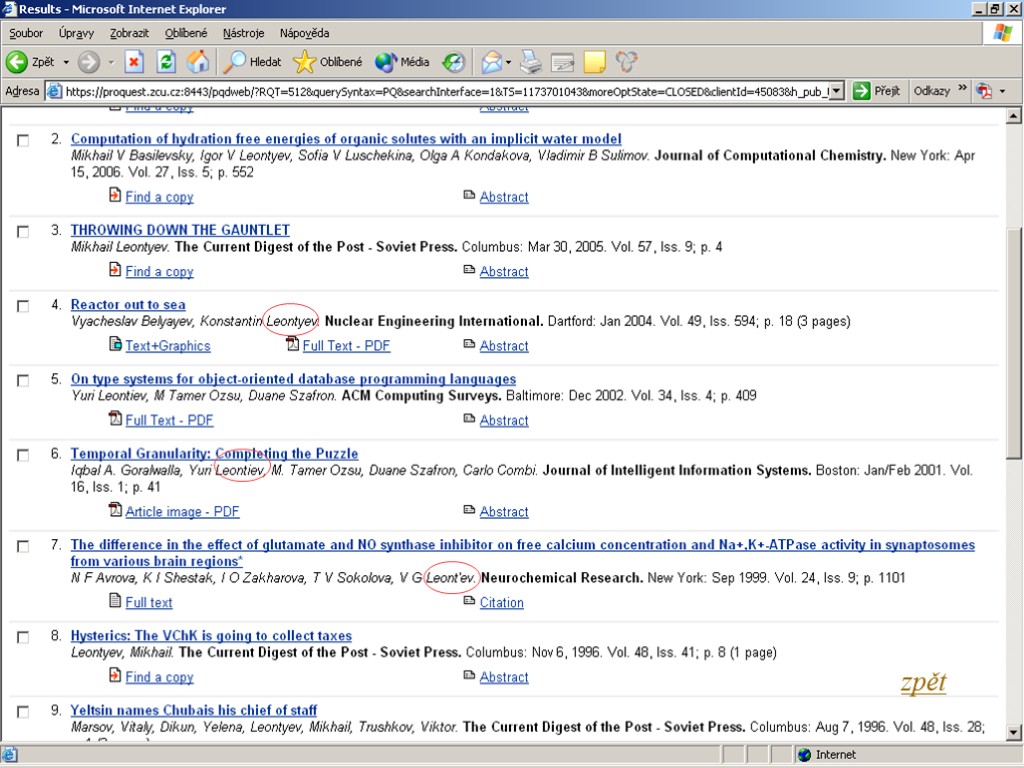Open Text+Graphics link for result 4
The height and width of the screenshot is (768, 1024).
(x=168, y=346)
